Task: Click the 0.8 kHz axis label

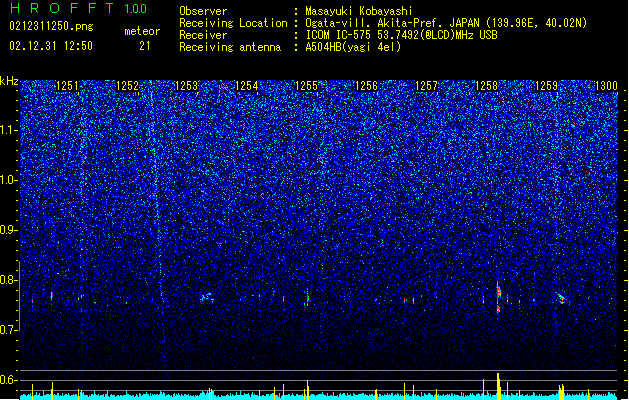Action: 9,280
